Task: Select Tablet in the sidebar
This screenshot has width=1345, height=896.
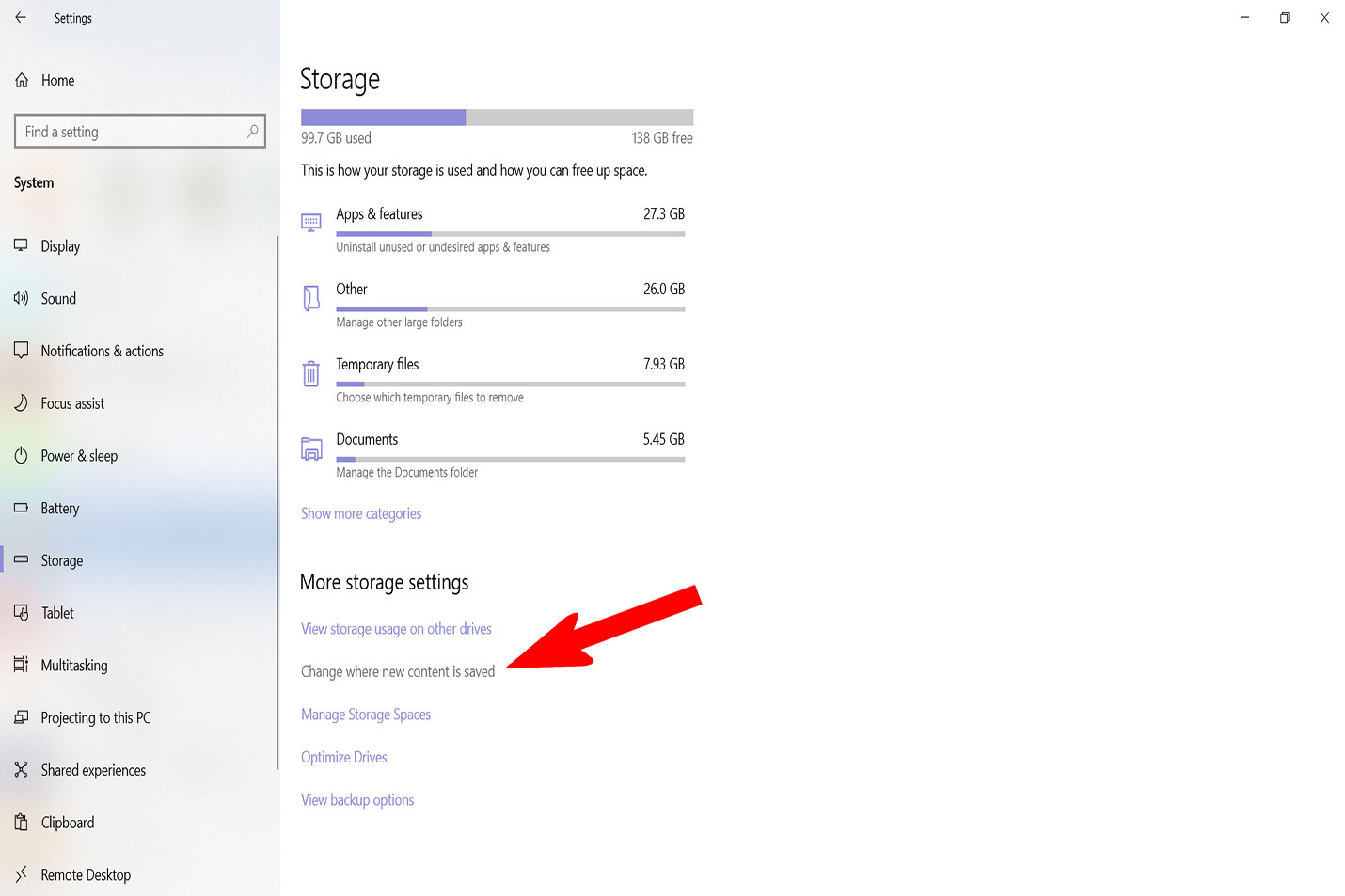Action: tap(57, 613)
